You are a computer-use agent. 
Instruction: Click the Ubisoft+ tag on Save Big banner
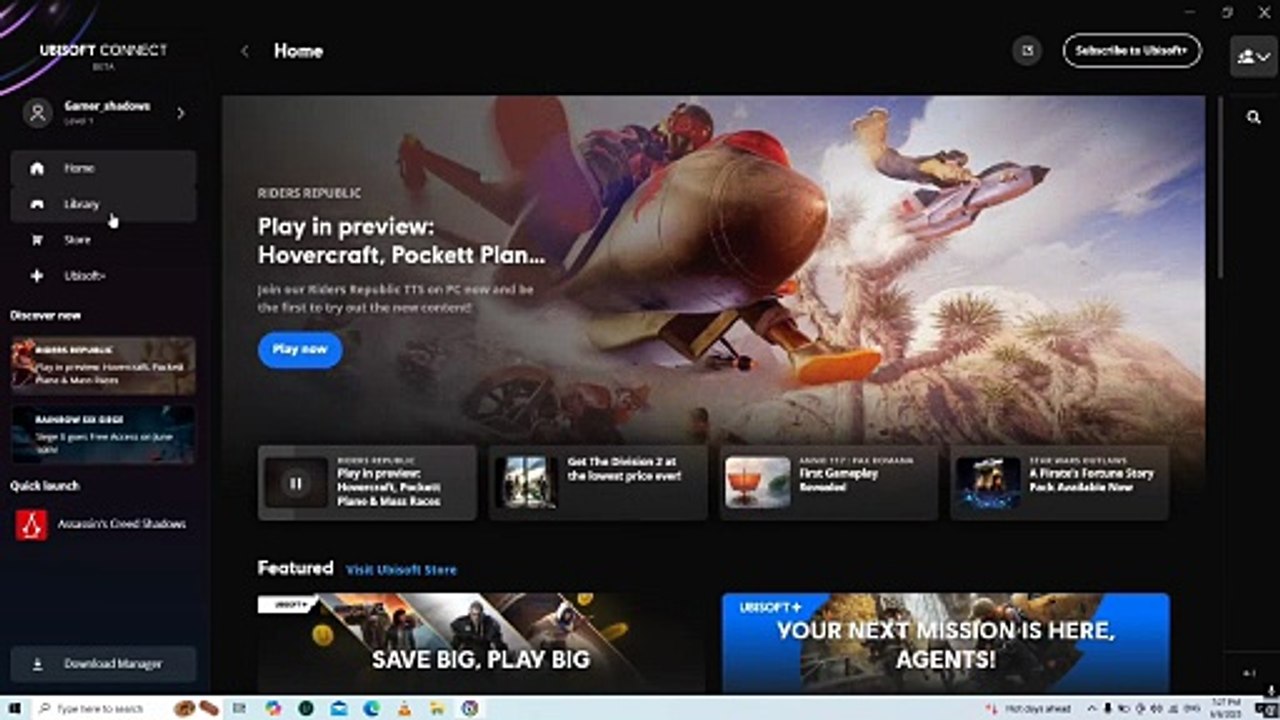(x=288, y=604)
